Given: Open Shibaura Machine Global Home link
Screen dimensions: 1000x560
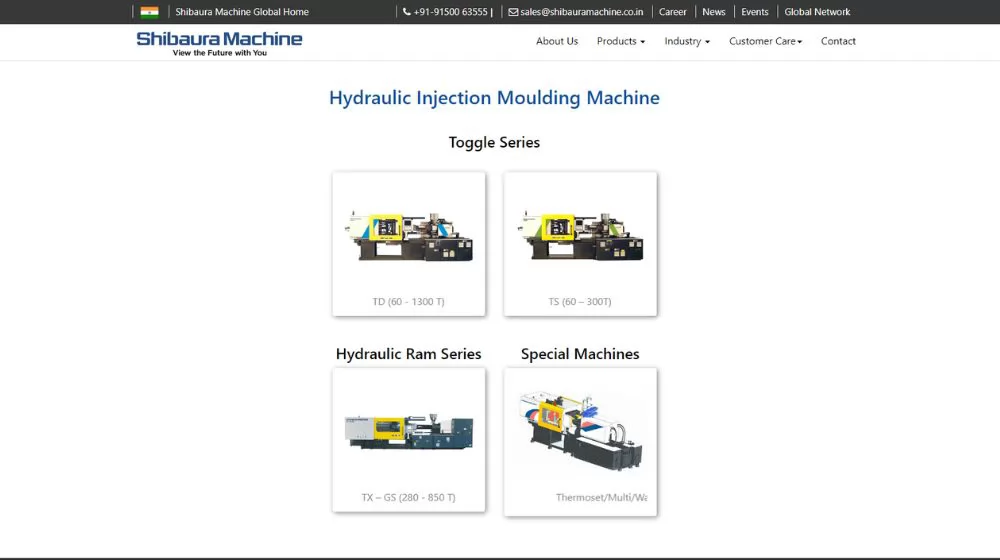Looking at the screenshot, I should [242, 11].
